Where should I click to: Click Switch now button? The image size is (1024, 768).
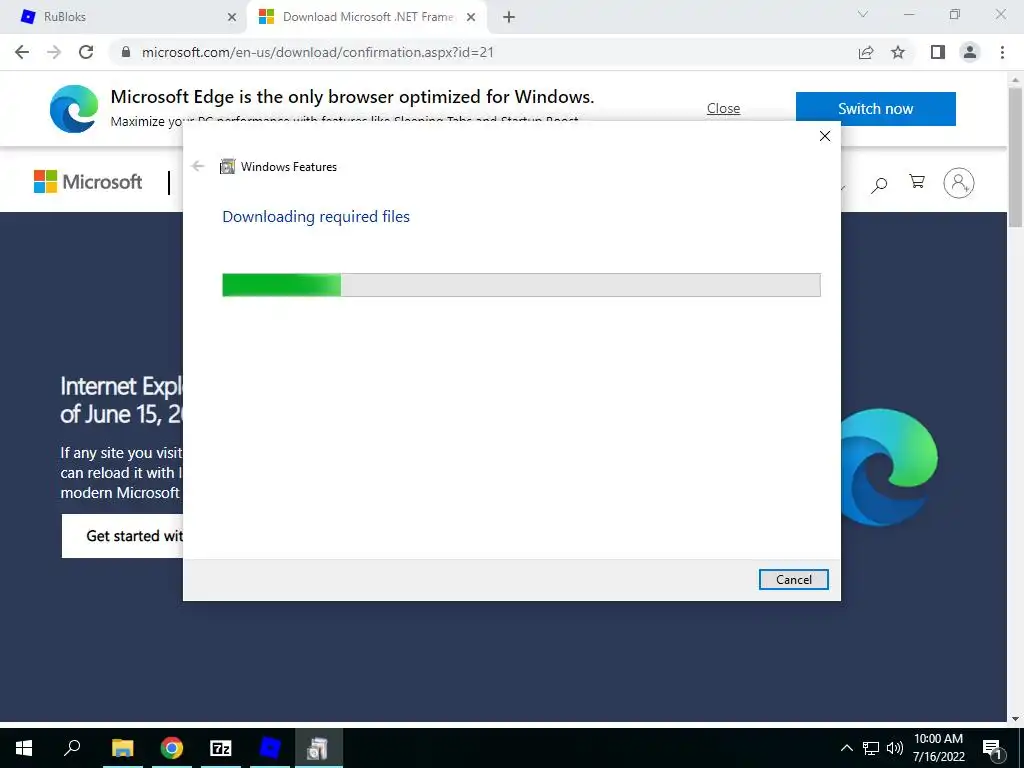coord(875,108)
